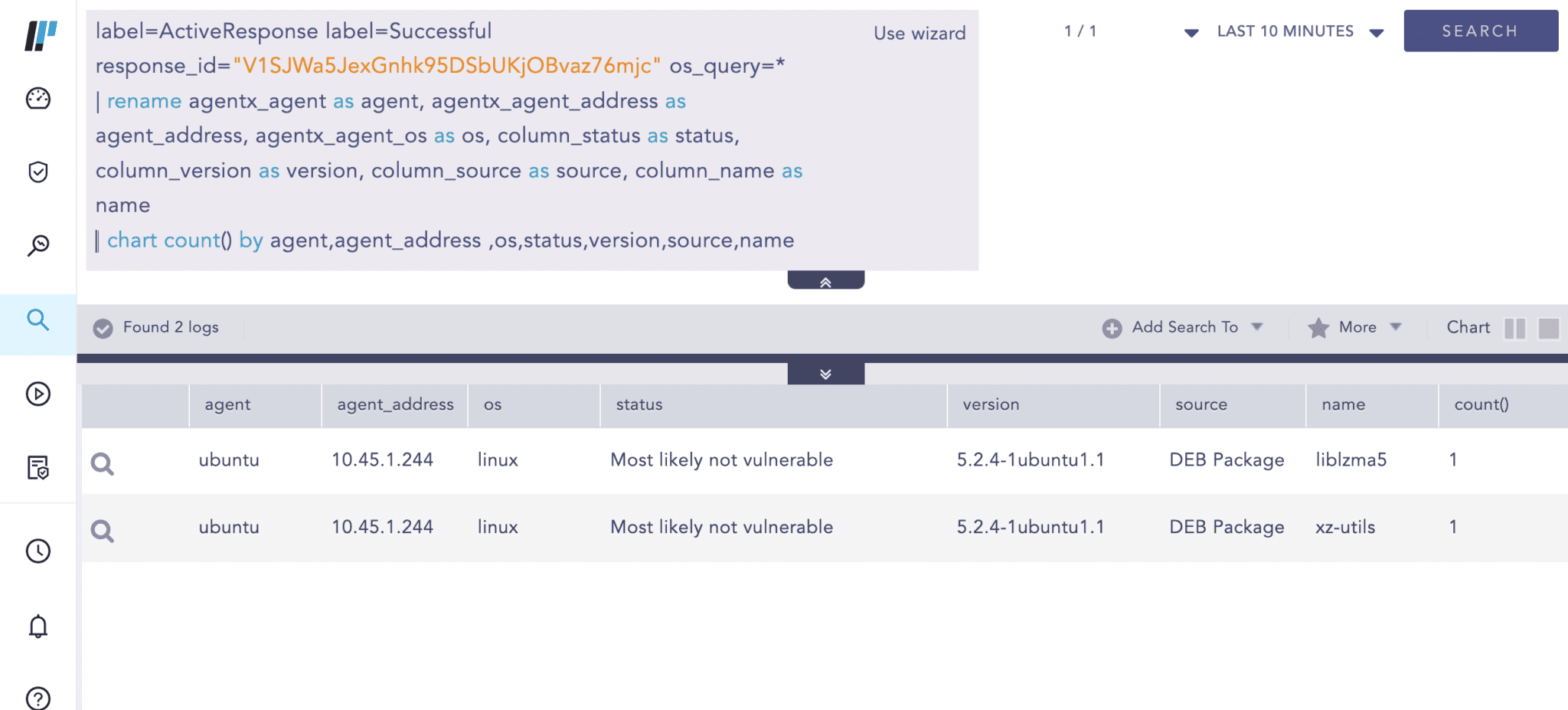Open the notifications bell icon
The width and height of the screenshot is (1568, 710).
pos(38,627)
